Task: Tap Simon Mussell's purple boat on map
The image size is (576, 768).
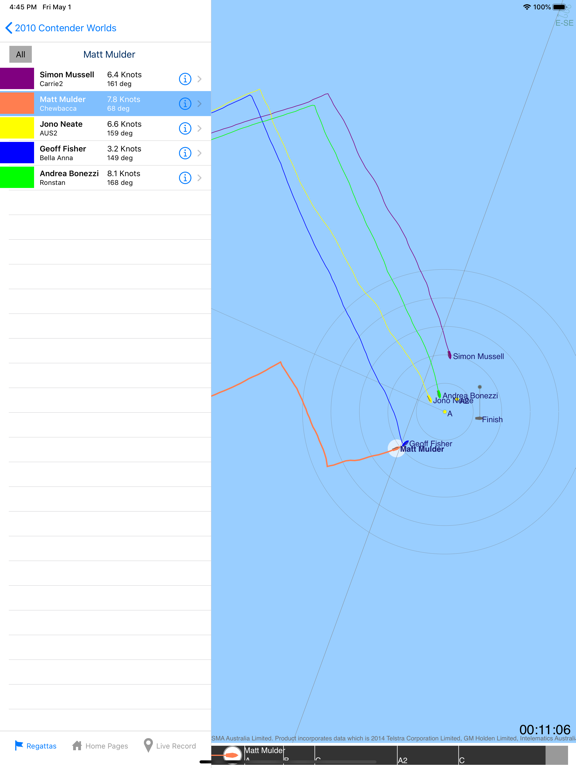Action: point(449,355)
